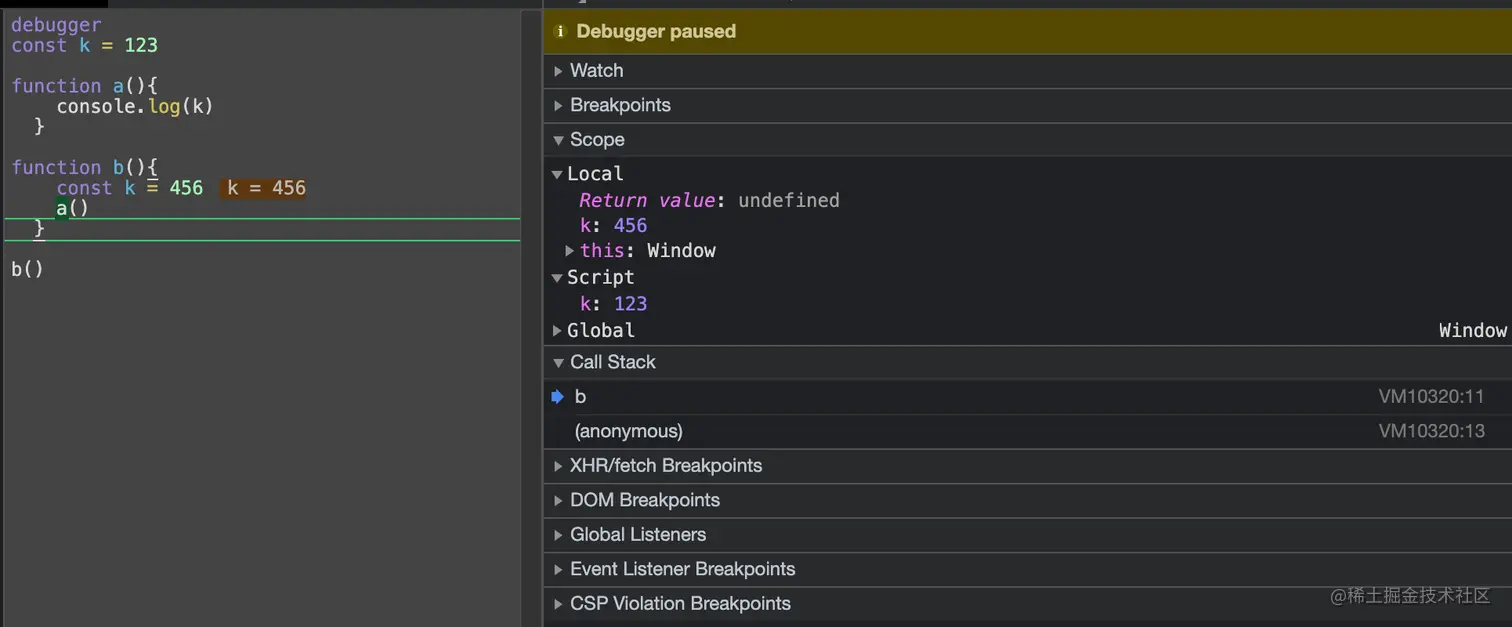This screenshot has width=1512, height=627.
Task: Click the console.log(k) line in code
Action: click(135, 106)
